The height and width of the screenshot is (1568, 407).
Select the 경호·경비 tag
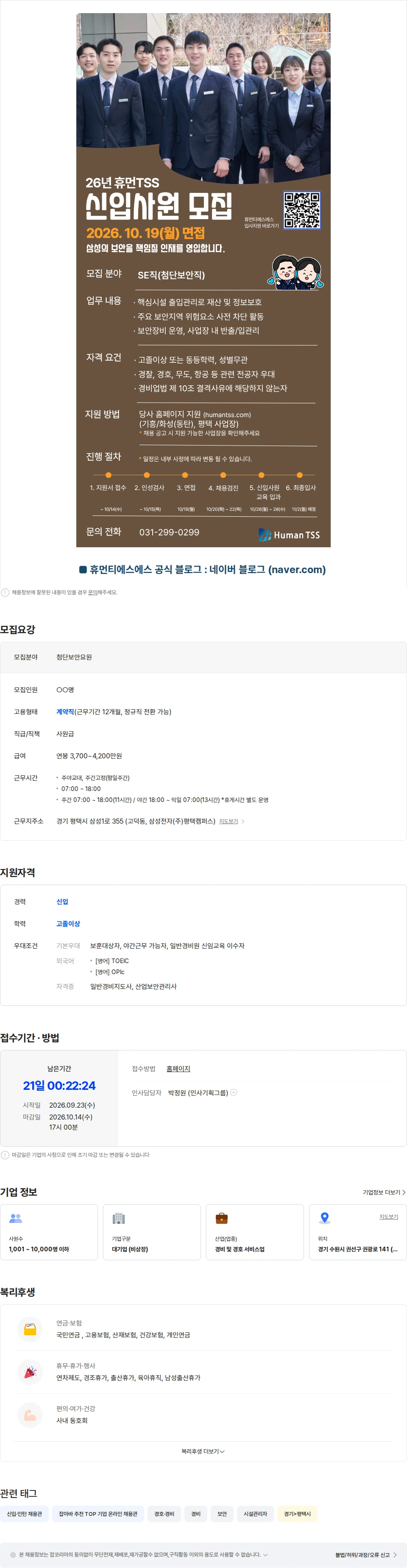tap(164, 1514)
